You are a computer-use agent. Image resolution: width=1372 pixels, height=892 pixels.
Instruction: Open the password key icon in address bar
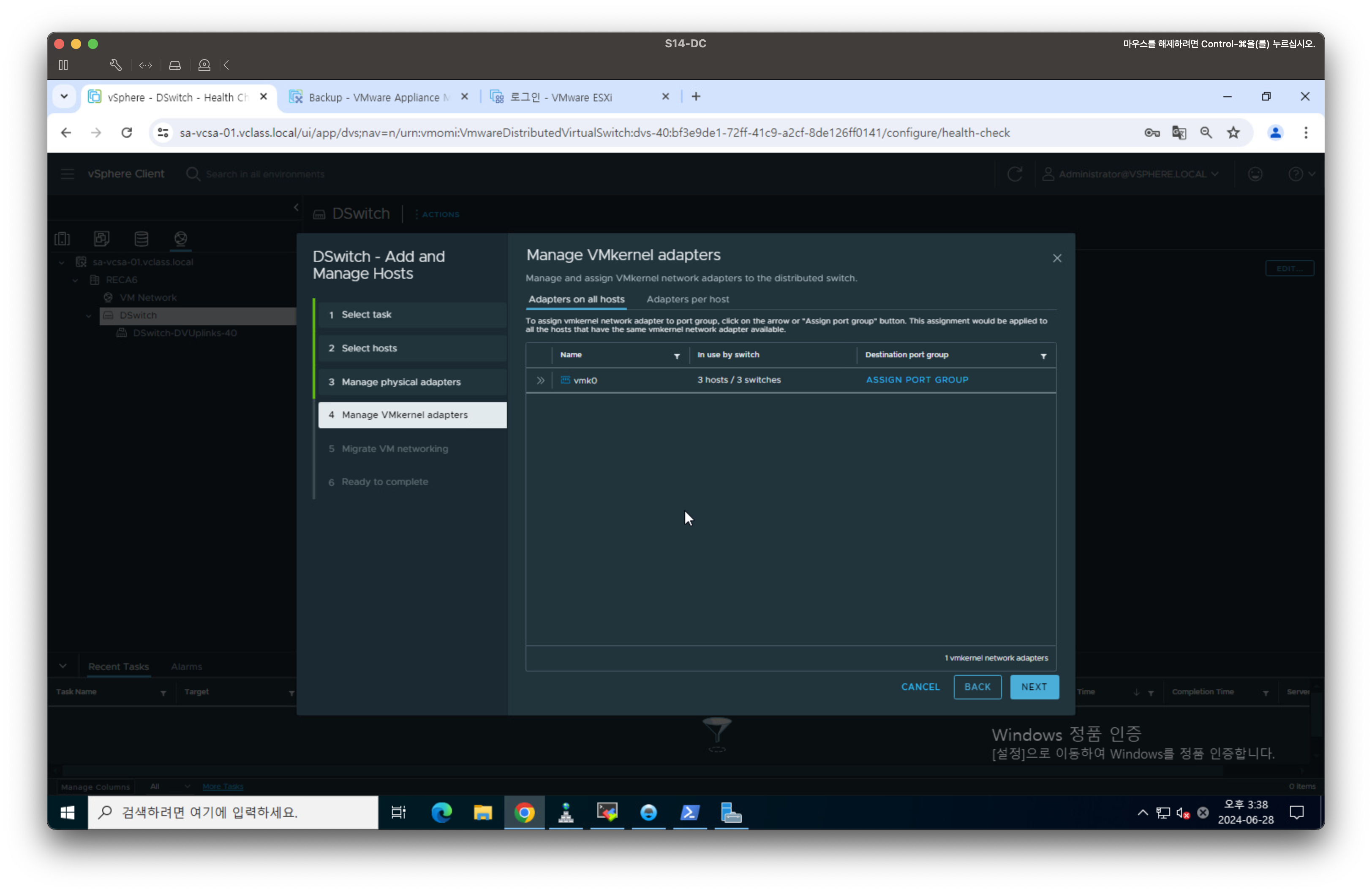1151,133
